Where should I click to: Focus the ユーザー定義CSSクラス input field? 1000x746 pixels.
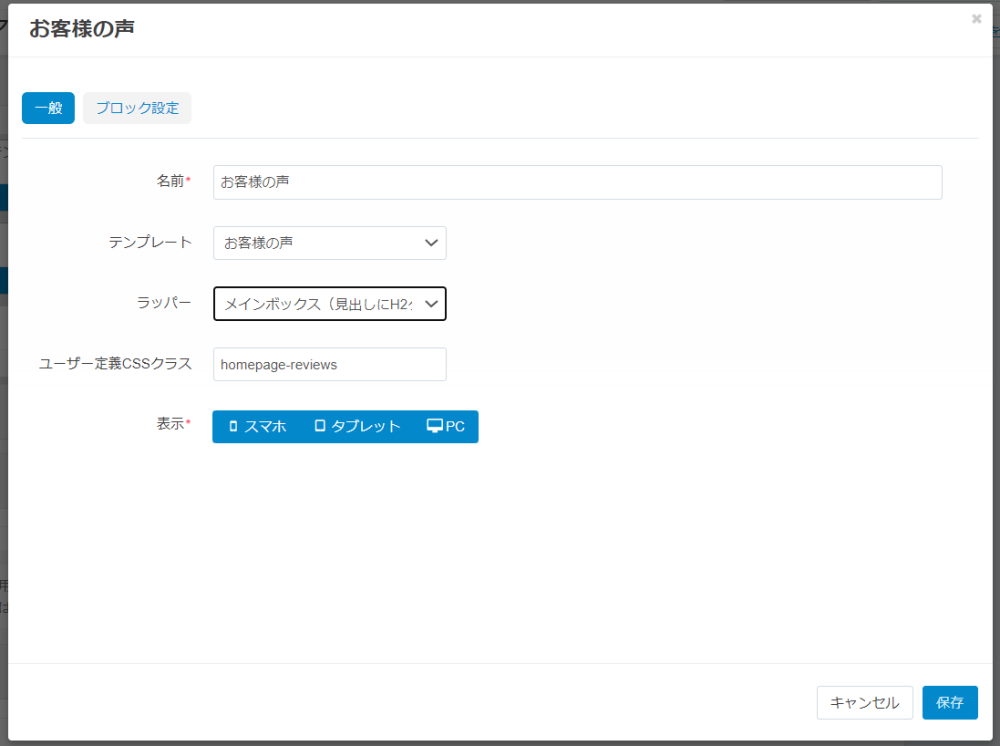pyautogui.click(x=329, y=365)
